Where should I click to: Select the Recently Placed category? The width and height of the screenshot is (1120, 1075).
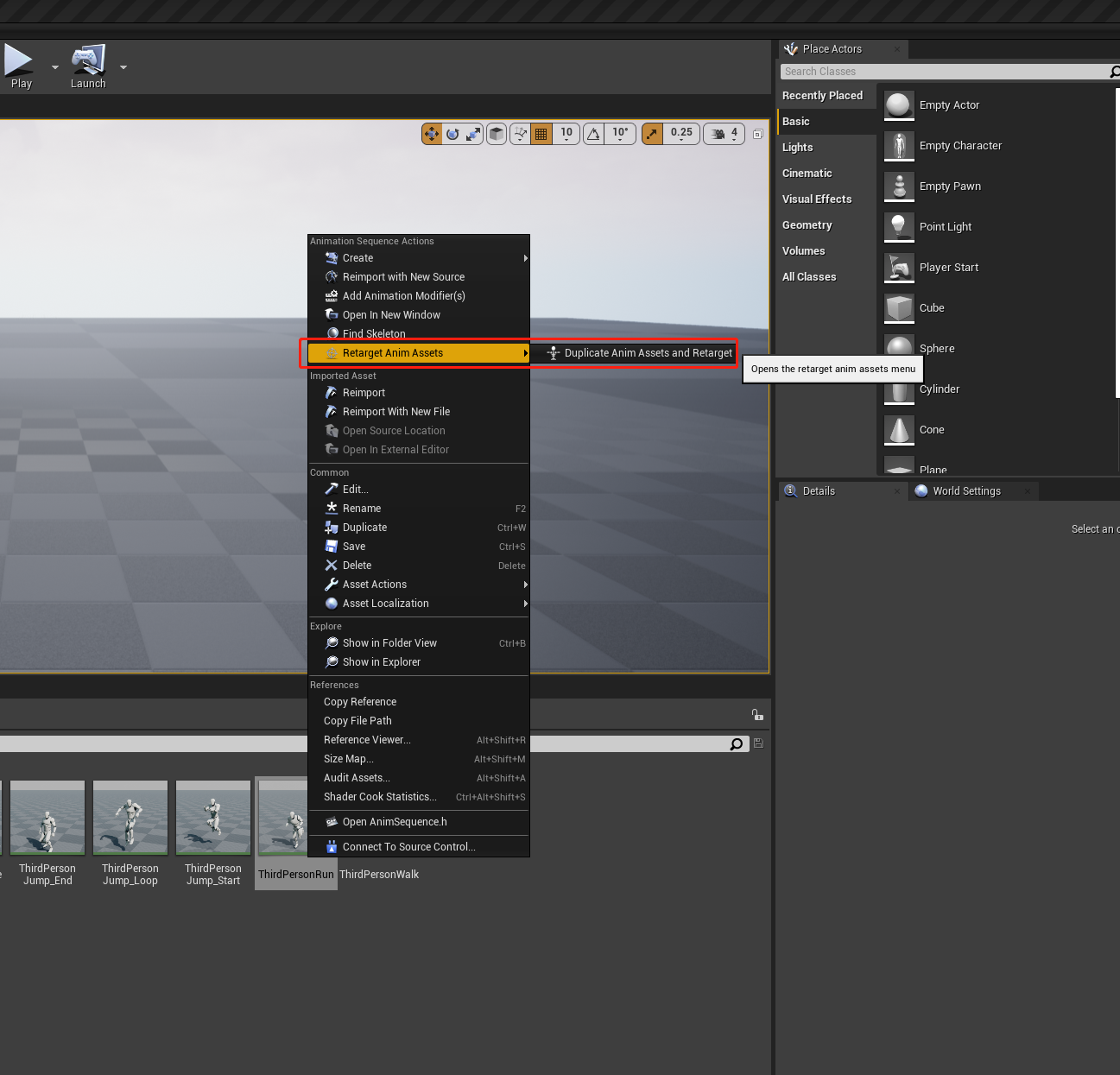pos(826,96)
